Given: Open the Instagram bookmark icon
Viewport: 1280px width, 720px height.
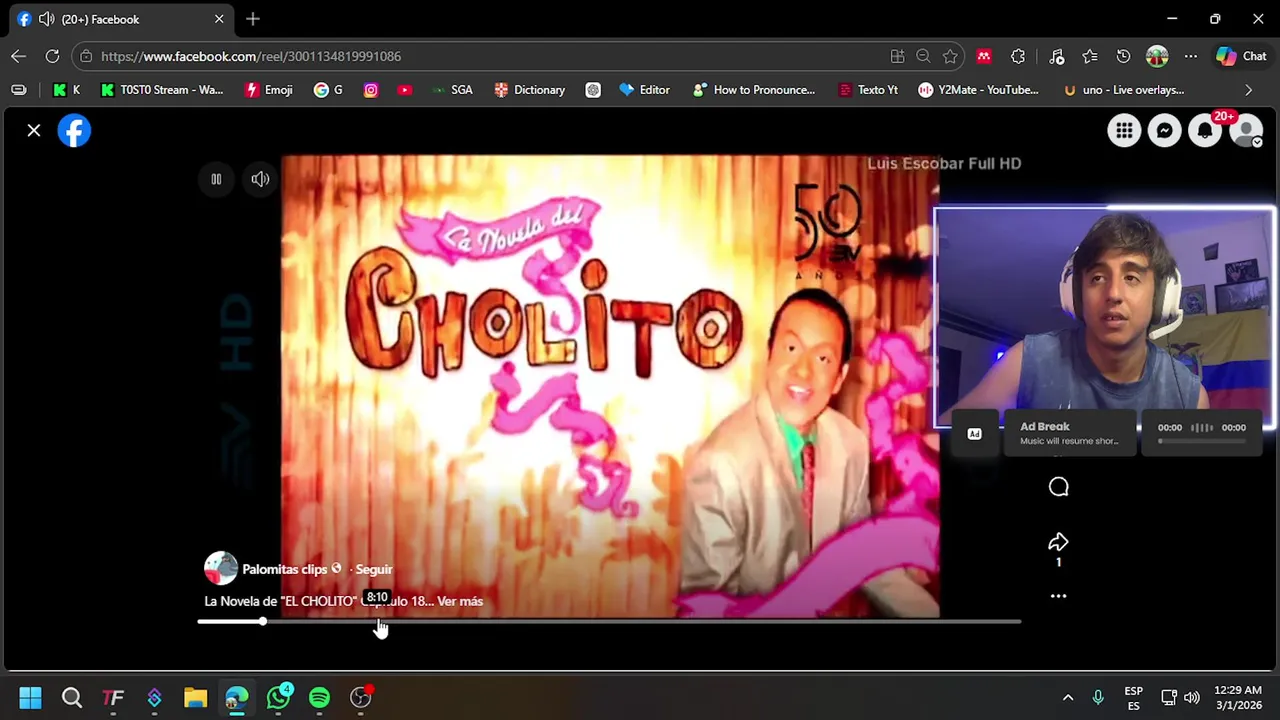Looking at the screenshot, I should pos(371,90).
